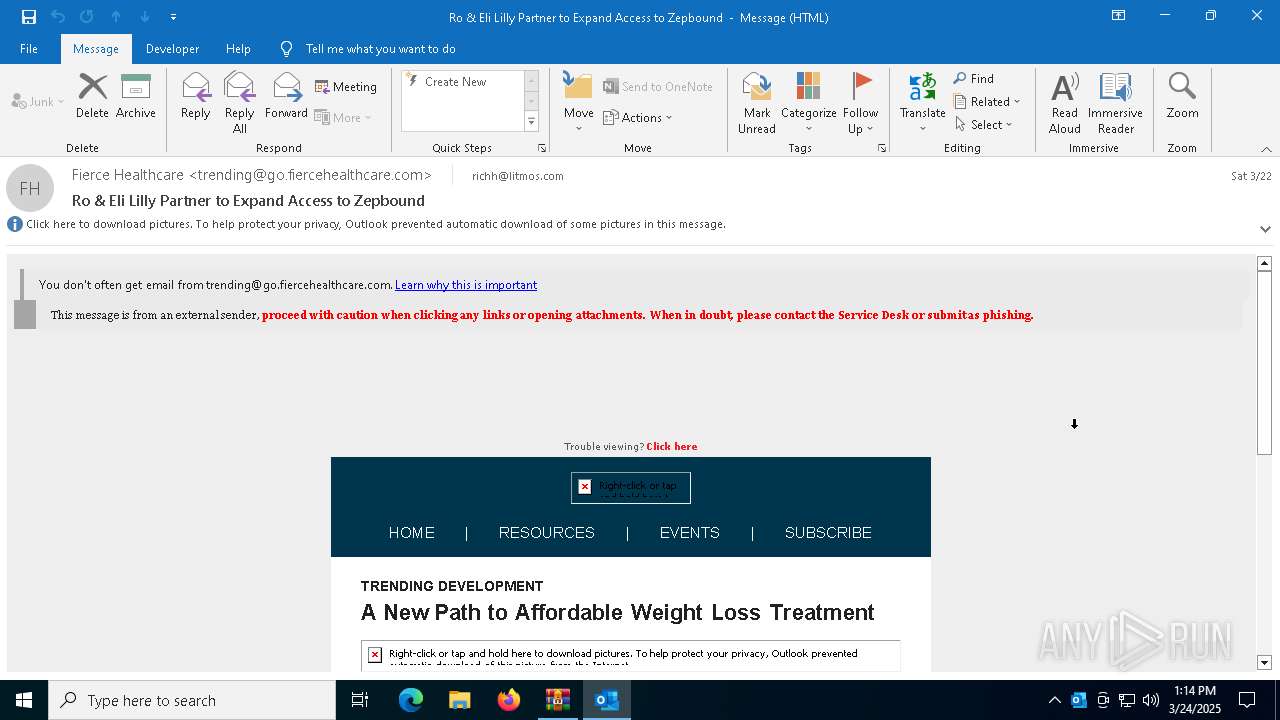Open WinRAR from the taskbar
Viewport: 1280px width, 720px height.
[x=558, y=700]
